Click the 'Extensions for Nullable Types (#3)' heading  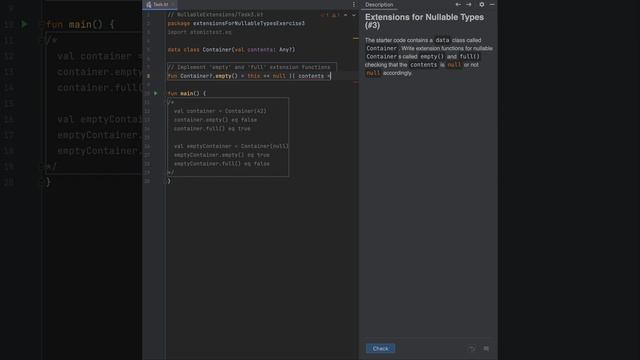tap(424, 21)
